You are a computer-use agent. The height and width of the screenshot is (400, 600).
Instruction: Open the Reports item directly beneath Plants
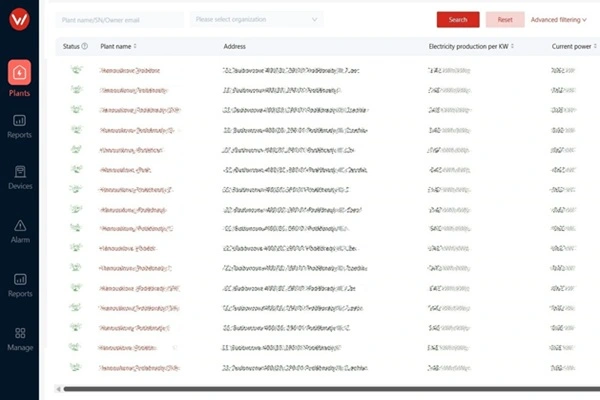[x=19, y=126]
